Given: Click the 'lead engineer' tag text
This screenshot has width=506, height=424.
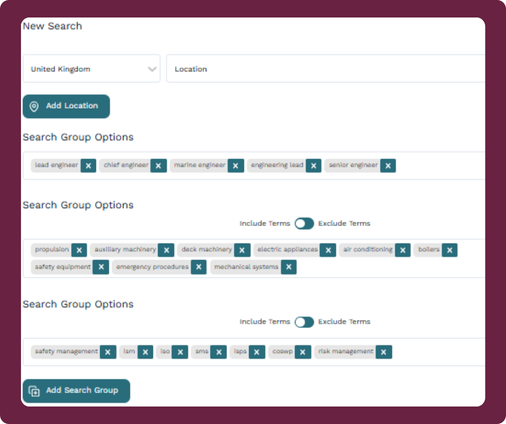Looking at the screenshot, I should [x=56, y=165].
